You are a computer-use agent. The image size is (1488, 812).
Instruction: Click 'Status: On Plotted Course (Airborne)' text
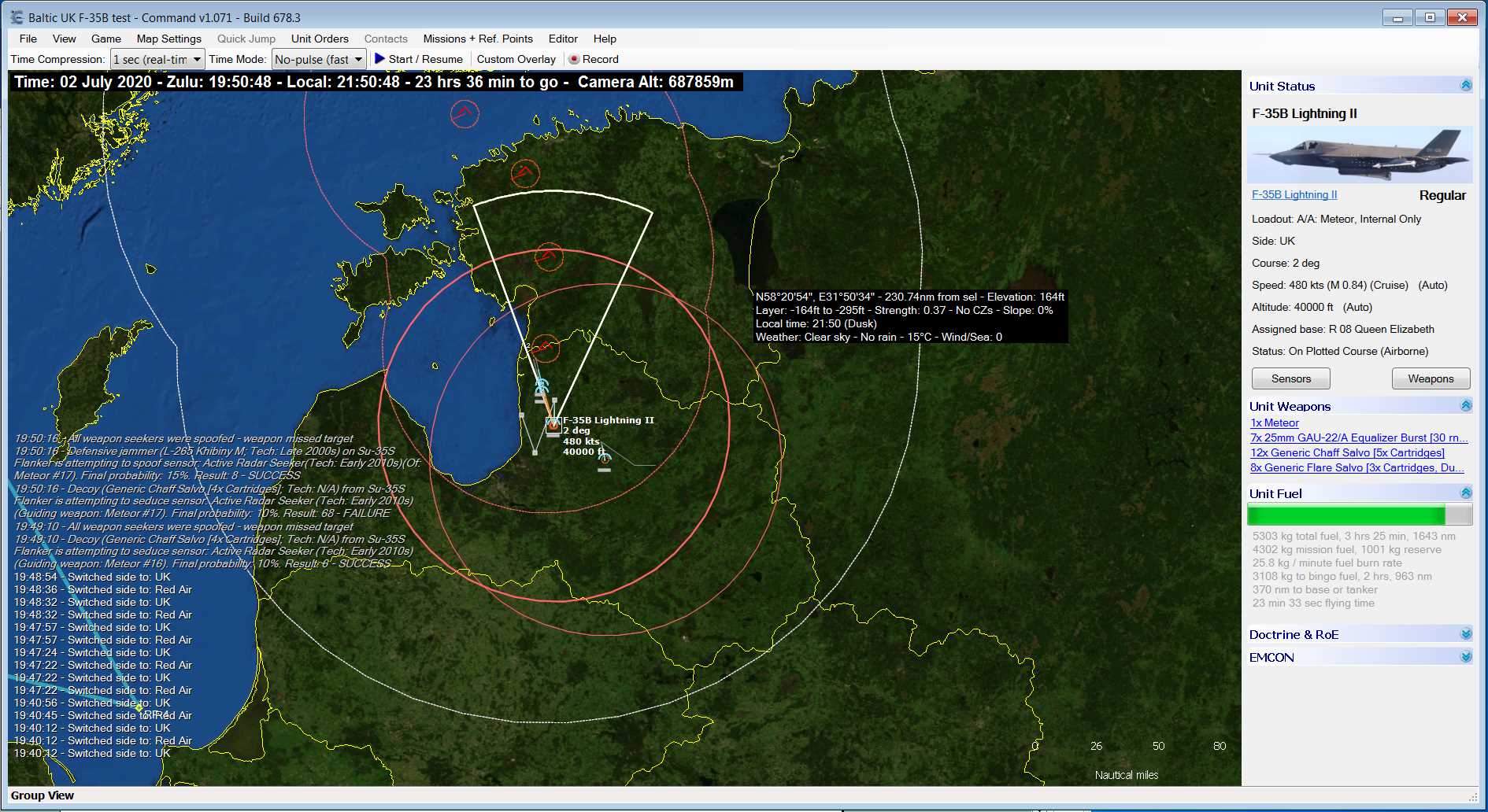tap(1340, 351)
